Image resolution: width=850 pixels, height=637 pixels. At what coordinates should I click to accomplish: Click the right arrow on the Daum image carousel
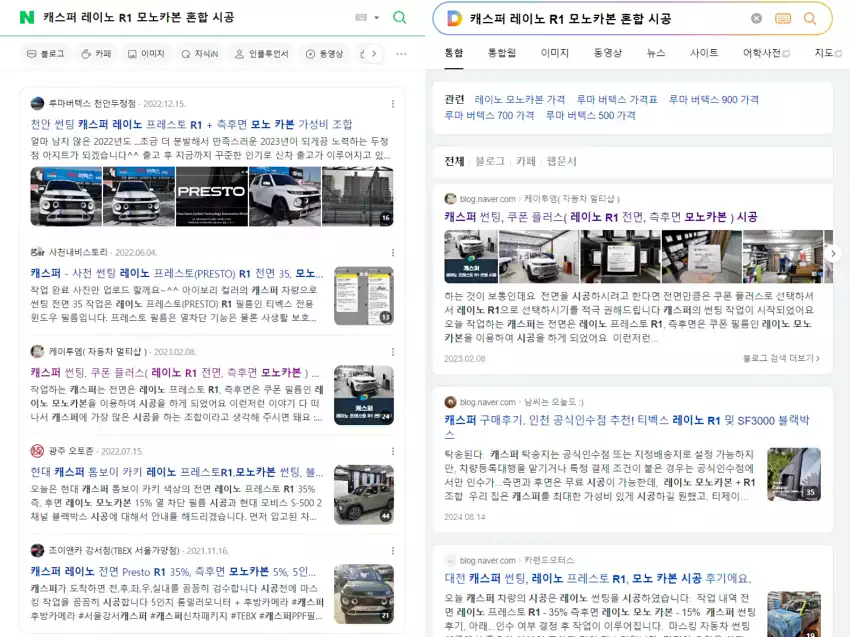(x=833, y=255)
